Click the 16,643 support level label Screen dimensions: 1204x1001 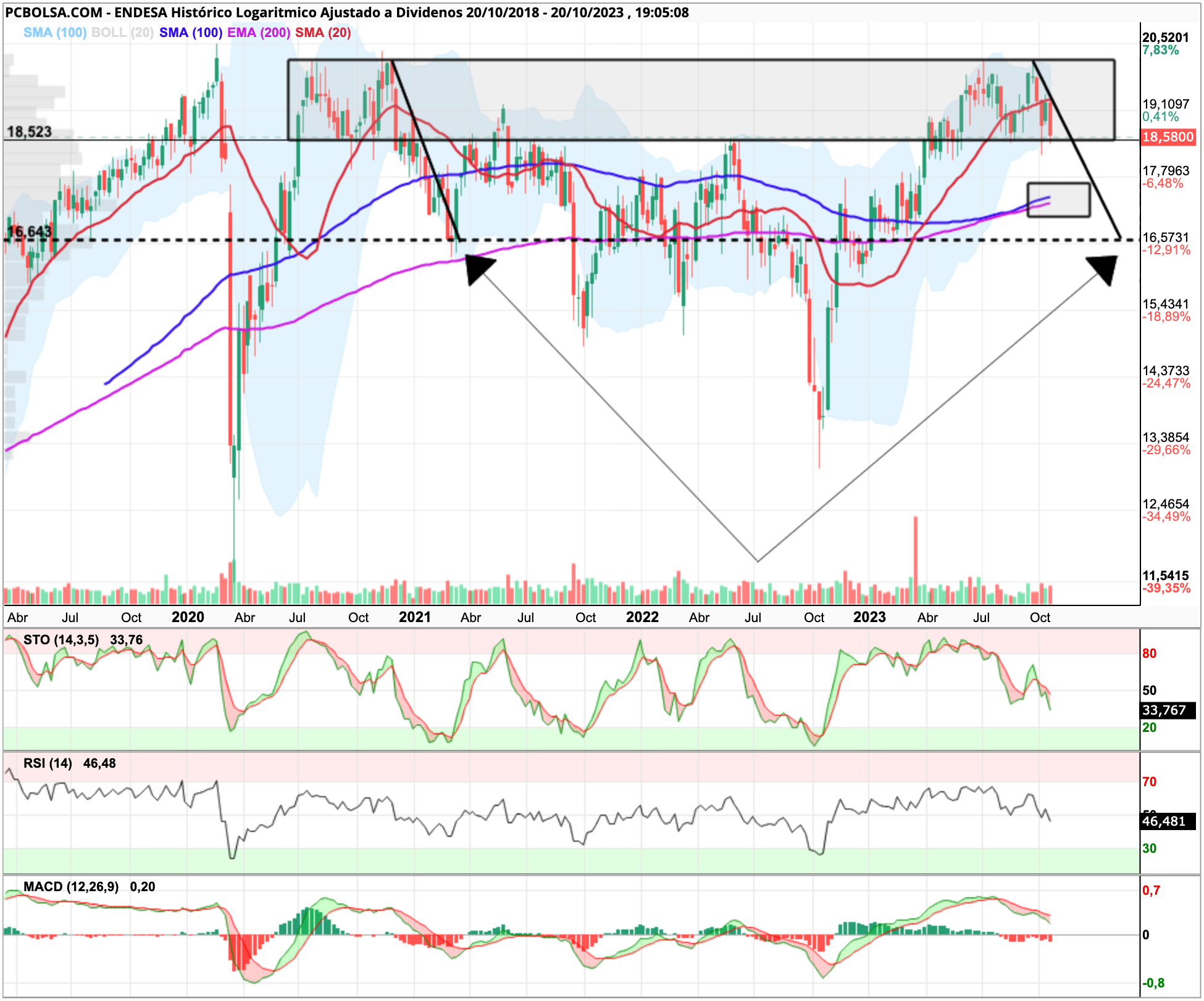click(29, 232)
